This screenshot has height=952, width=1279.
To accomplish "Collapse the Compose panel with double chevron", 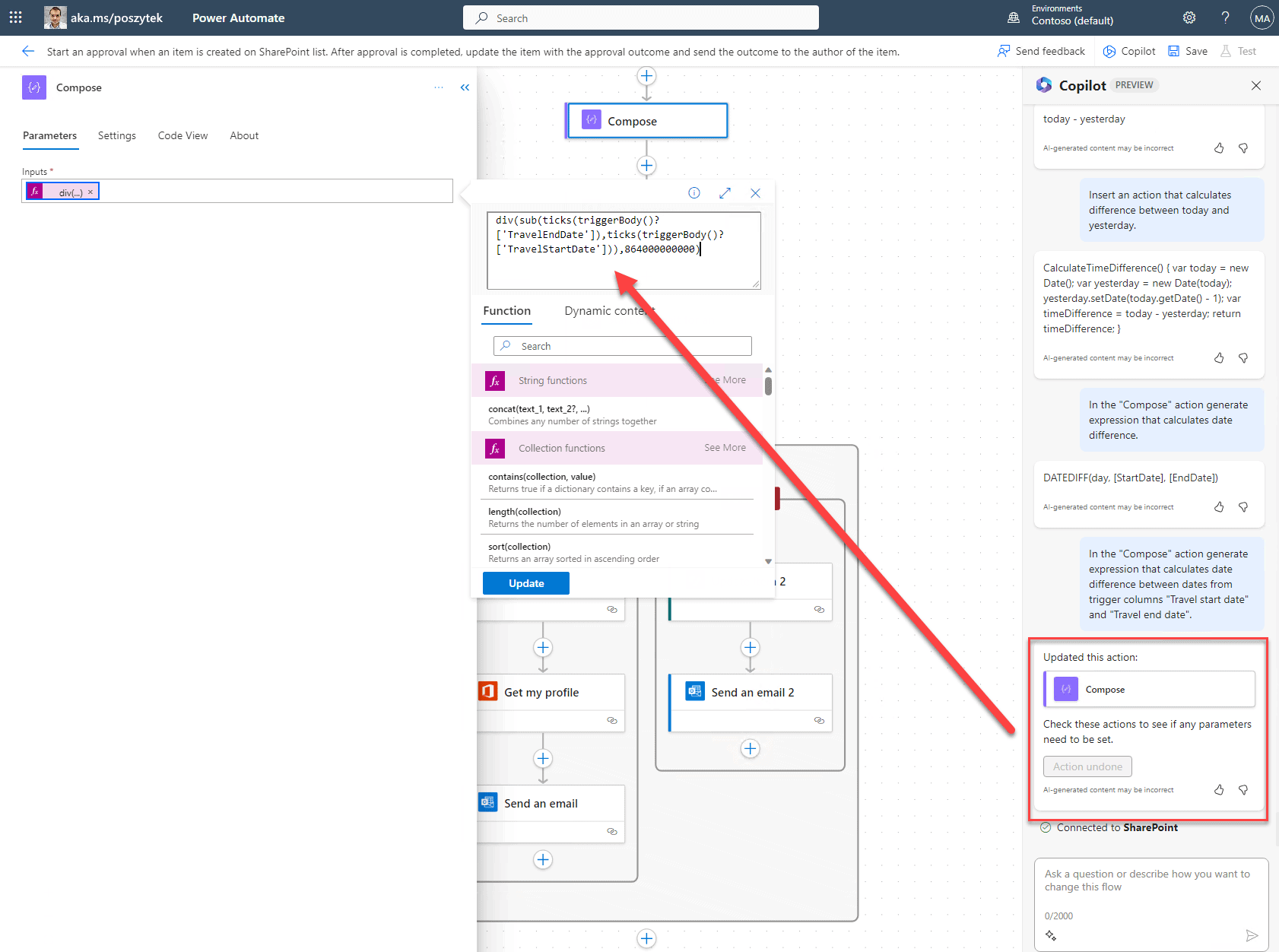I will (465, 87).
